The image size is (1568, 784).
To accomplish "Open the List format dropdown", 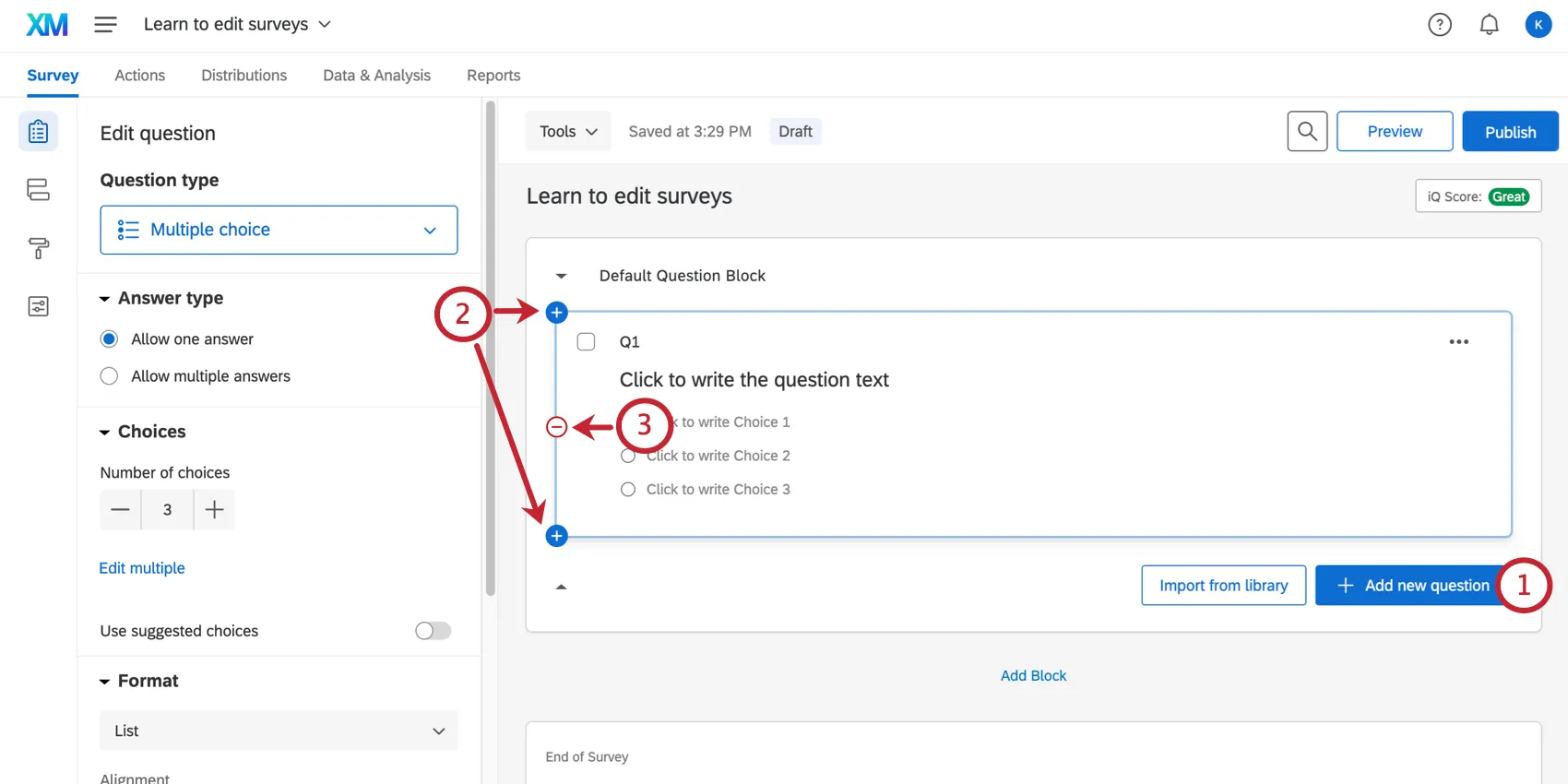I will 279,731.
